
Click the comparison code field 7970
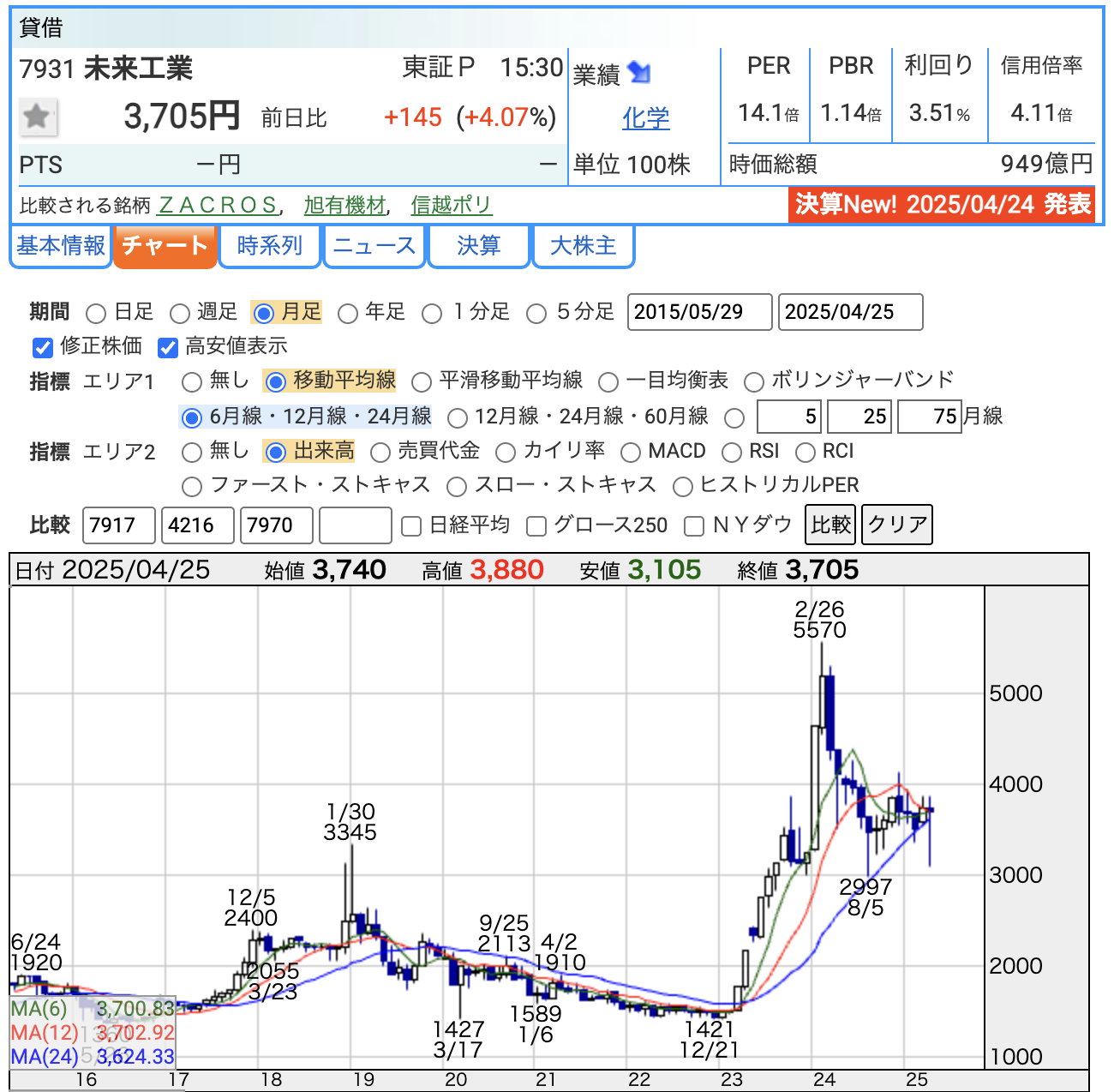[277, 525]
